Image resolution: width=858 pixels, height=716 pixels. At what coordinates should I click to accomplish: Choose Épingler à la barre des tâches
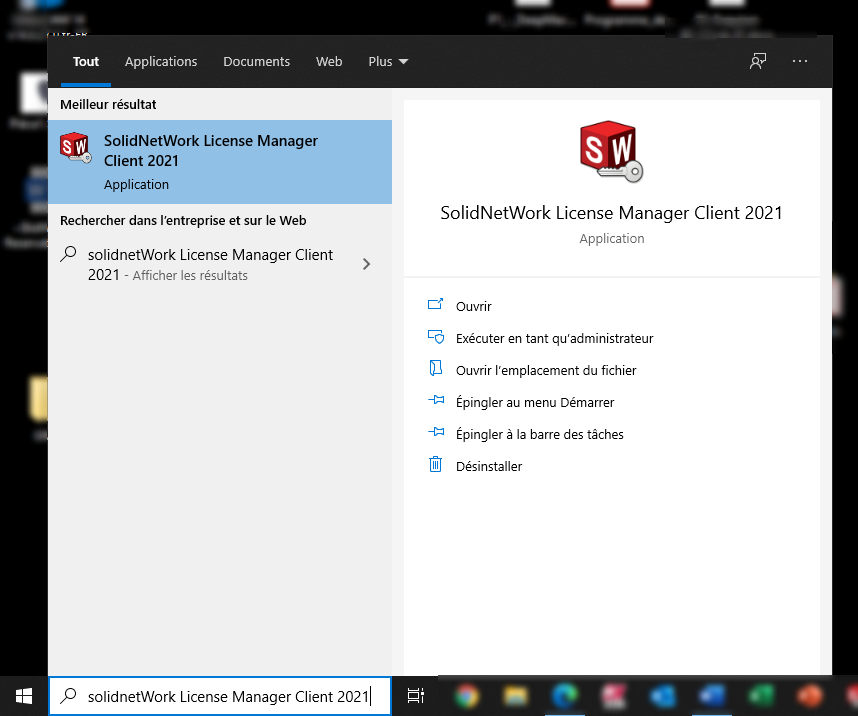point(540,435)
